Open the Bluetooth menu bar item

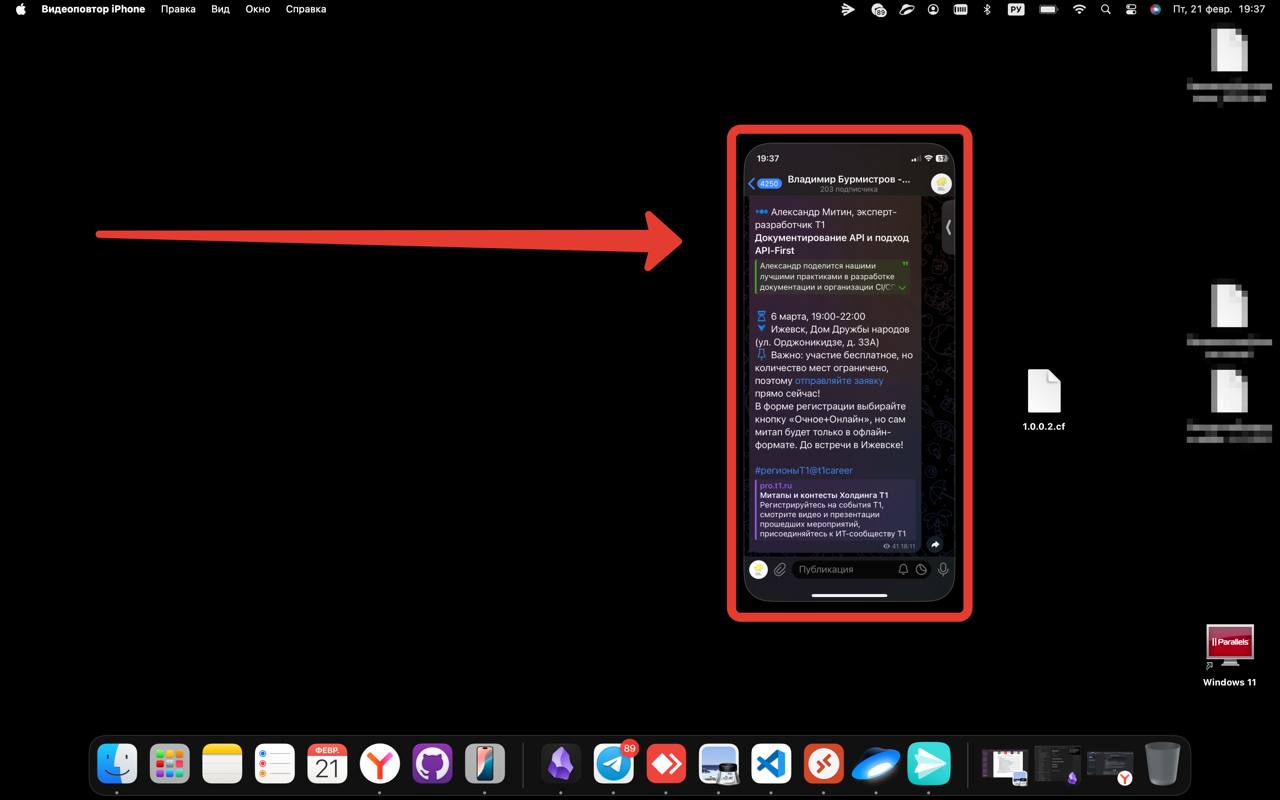(986, 9)
